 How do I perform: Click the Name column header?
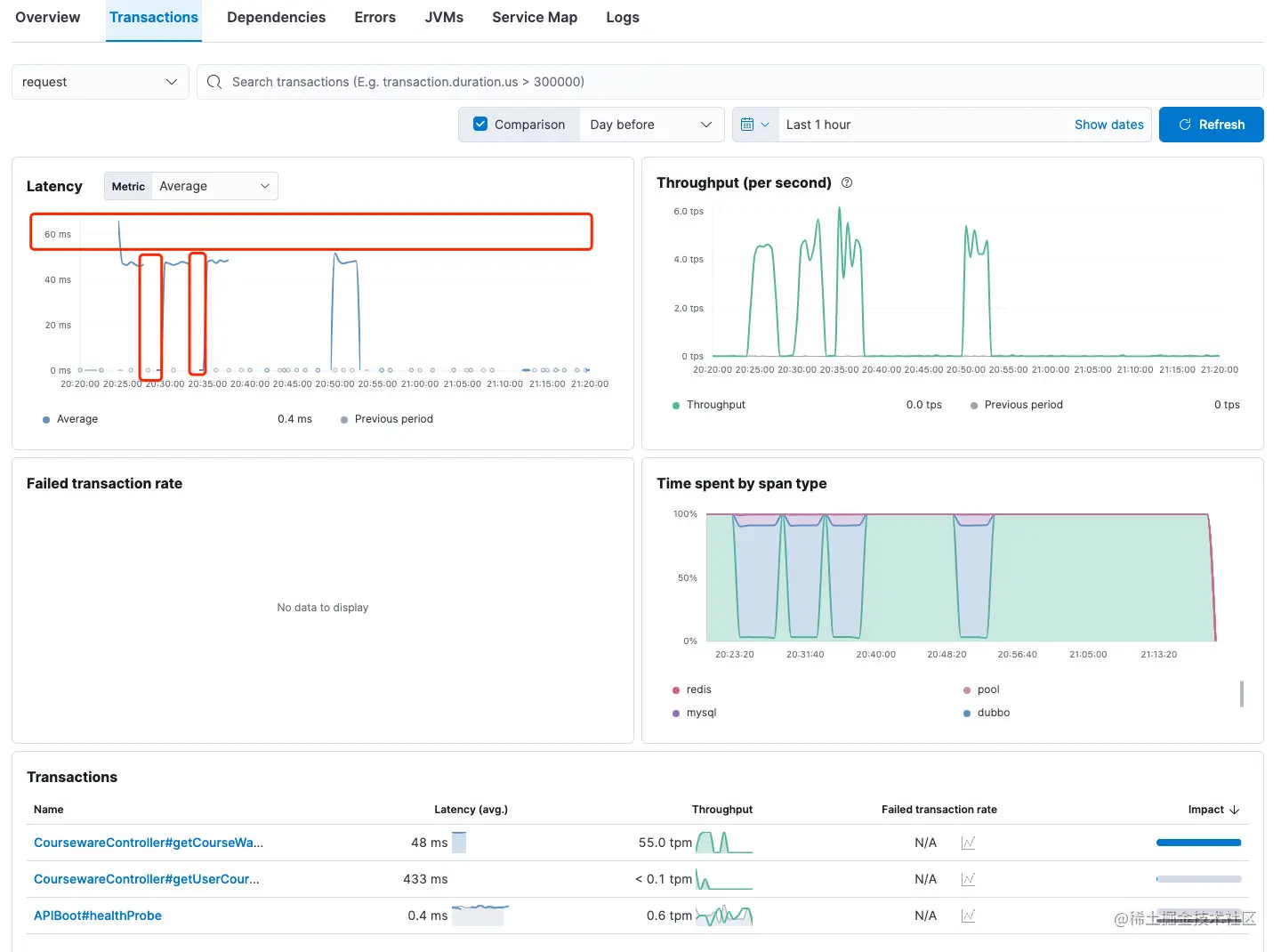[49, 810]
